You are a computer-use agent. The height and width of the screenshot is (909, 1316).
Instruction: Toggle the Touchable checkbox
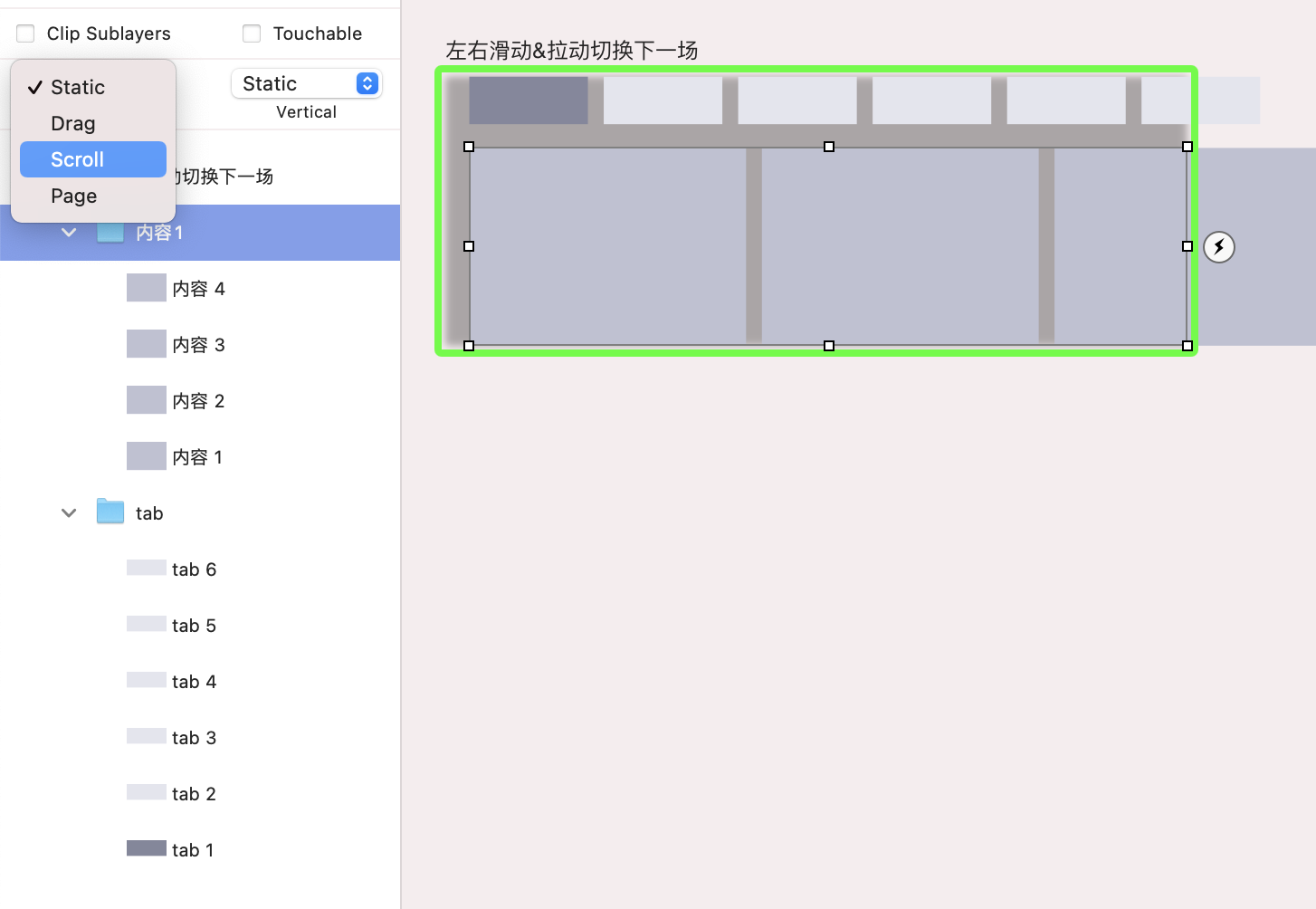tap(252, 33)
